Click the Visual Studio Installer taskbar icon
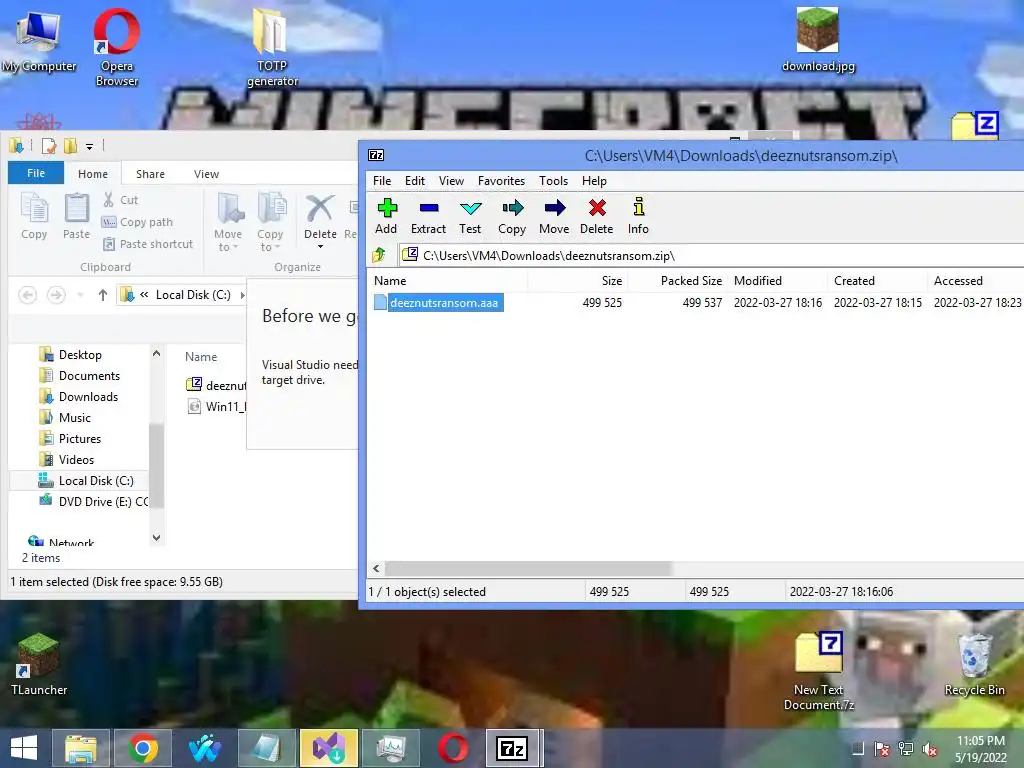The width and height of the screenshot is (1024, 768). (328, 748)
